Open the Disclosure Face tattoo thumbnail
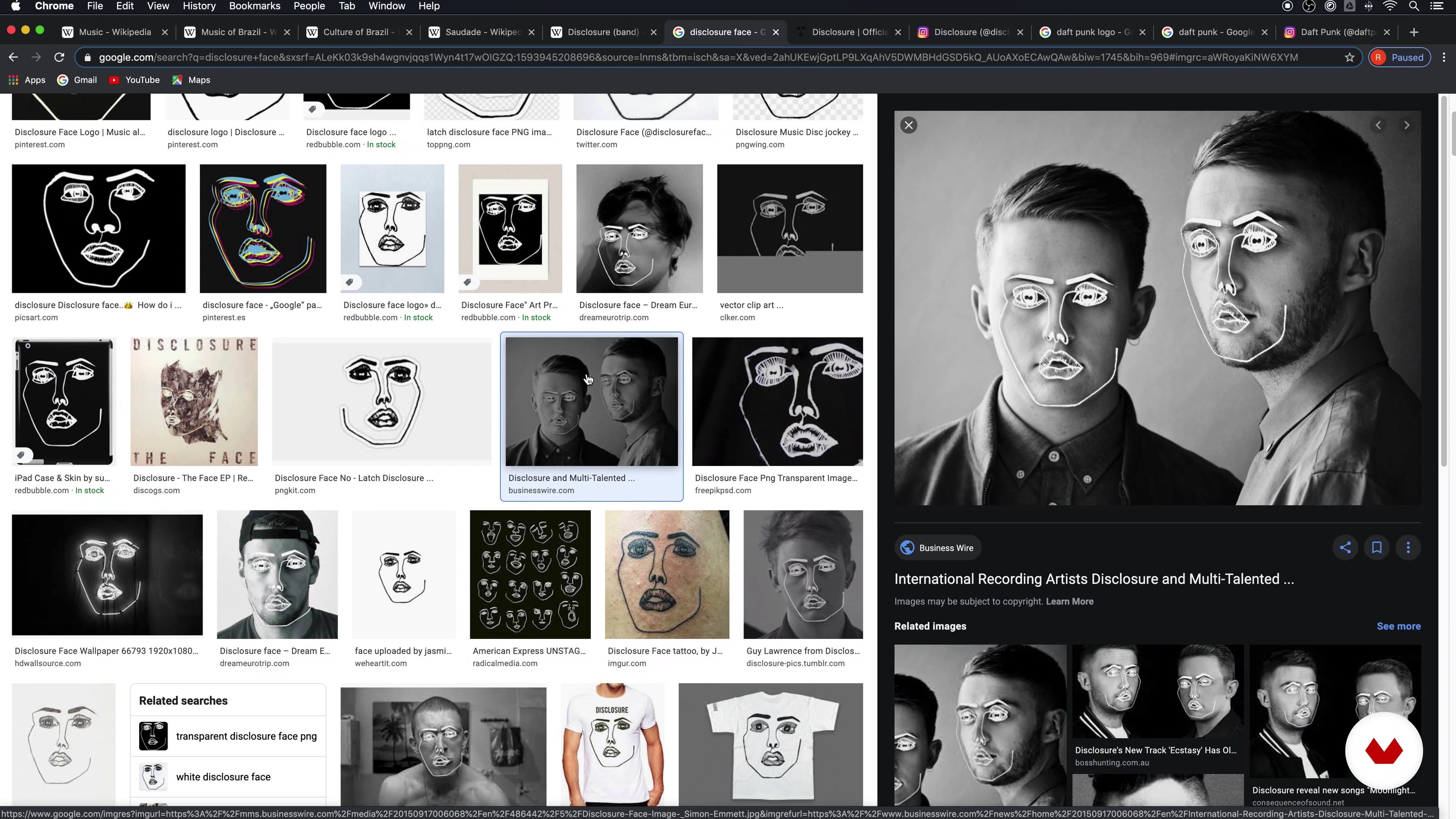 click(x=667, y=574)
